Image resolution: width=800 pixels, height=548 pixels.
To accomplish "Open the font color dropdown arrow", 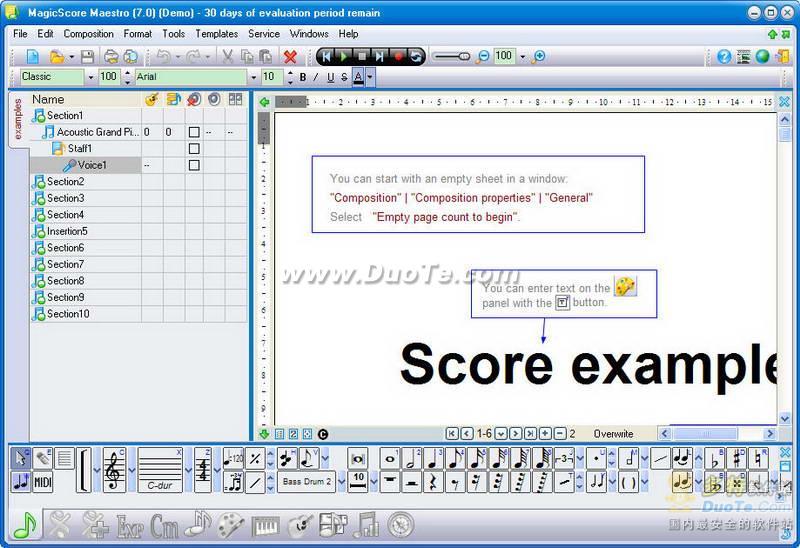I will click(x=370, y=77).
